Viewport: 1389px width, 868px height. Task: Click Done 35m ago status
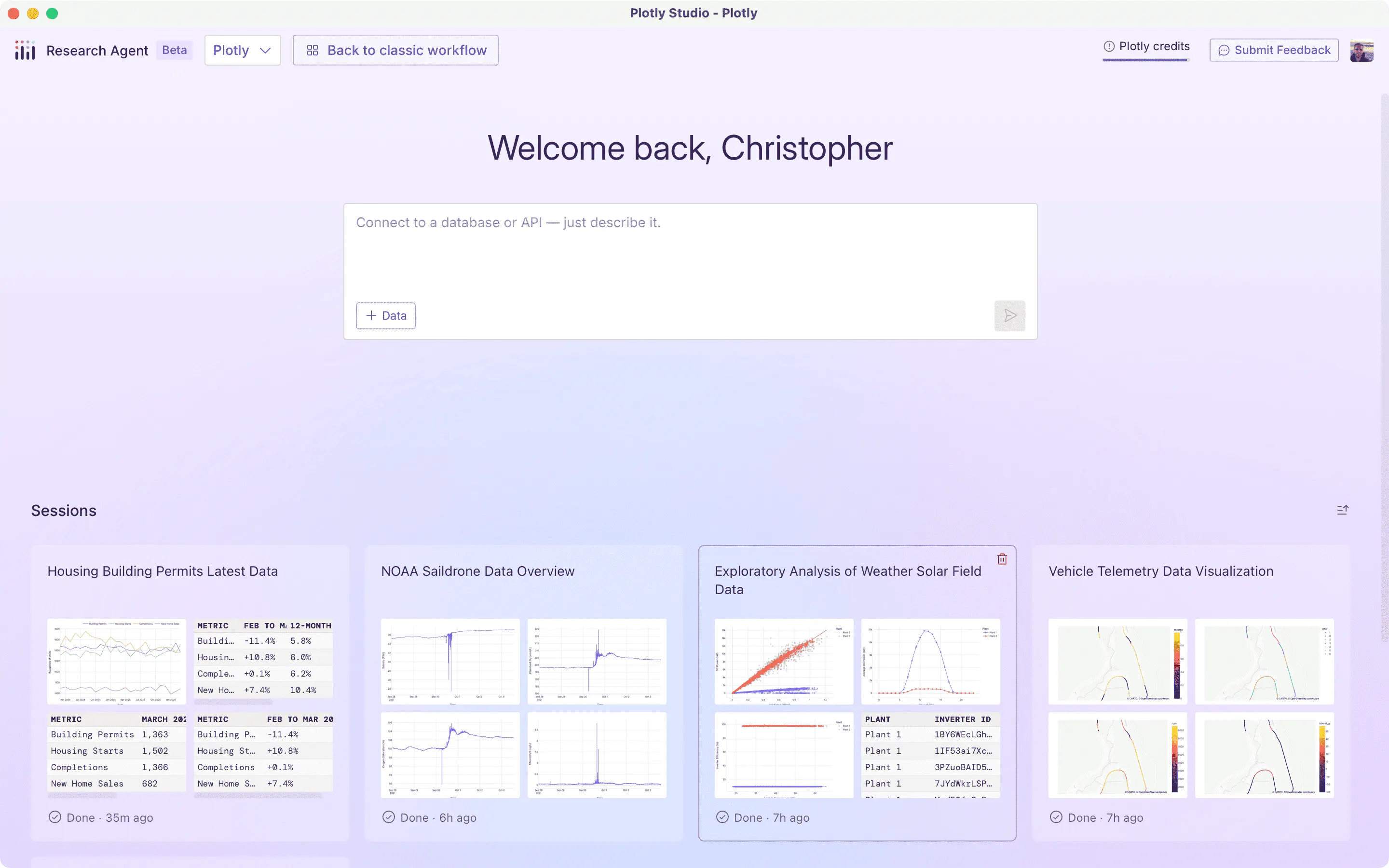[x=101, y=817]
